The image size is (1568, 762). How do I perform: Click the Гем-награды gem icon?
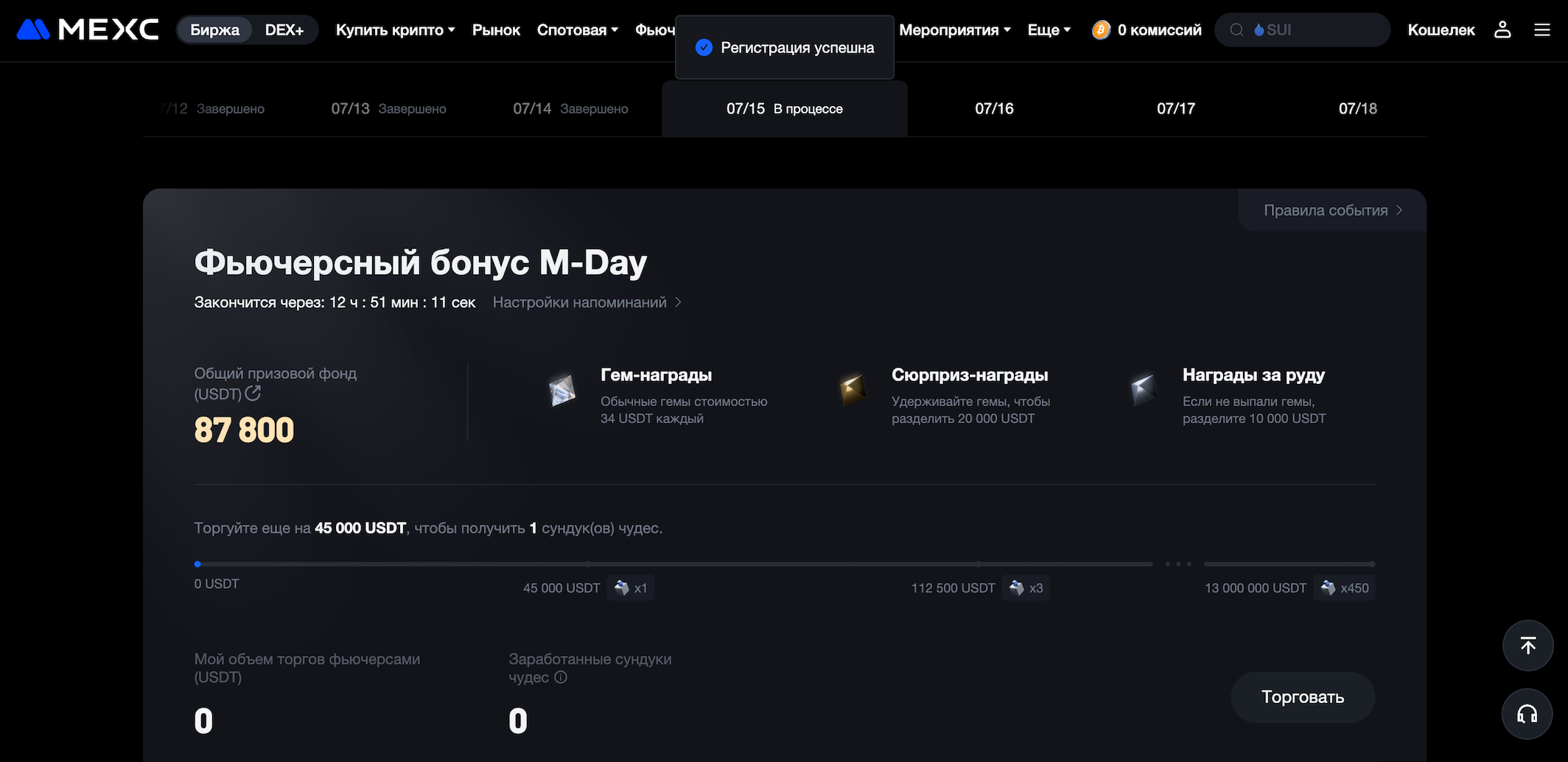point(562,391)
